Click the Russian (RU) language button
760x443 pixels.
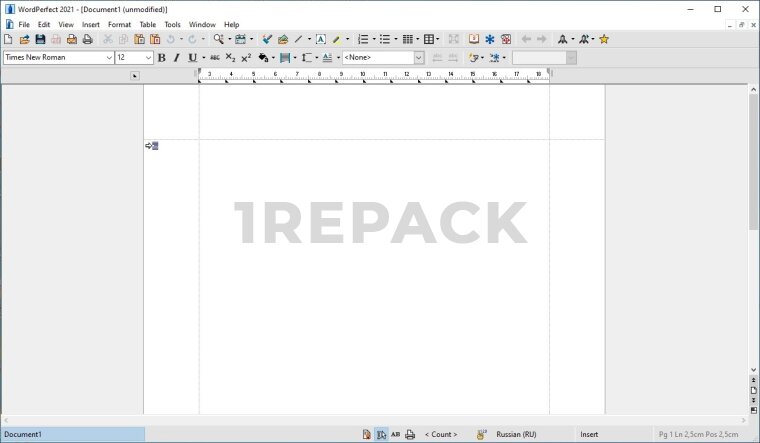[516, 435]
